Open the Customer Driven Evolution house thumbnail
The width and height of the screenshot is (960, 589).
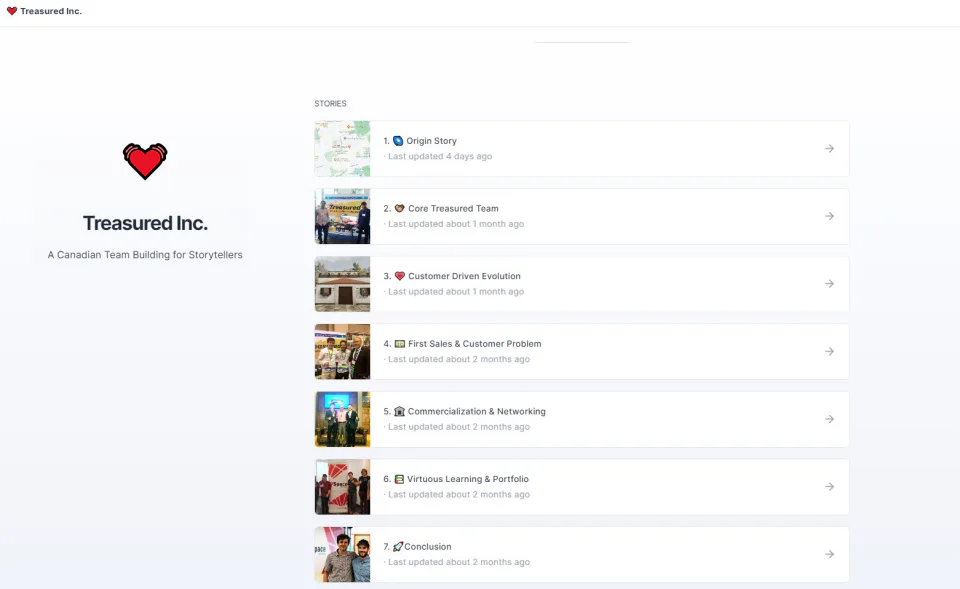click(342, 284)
